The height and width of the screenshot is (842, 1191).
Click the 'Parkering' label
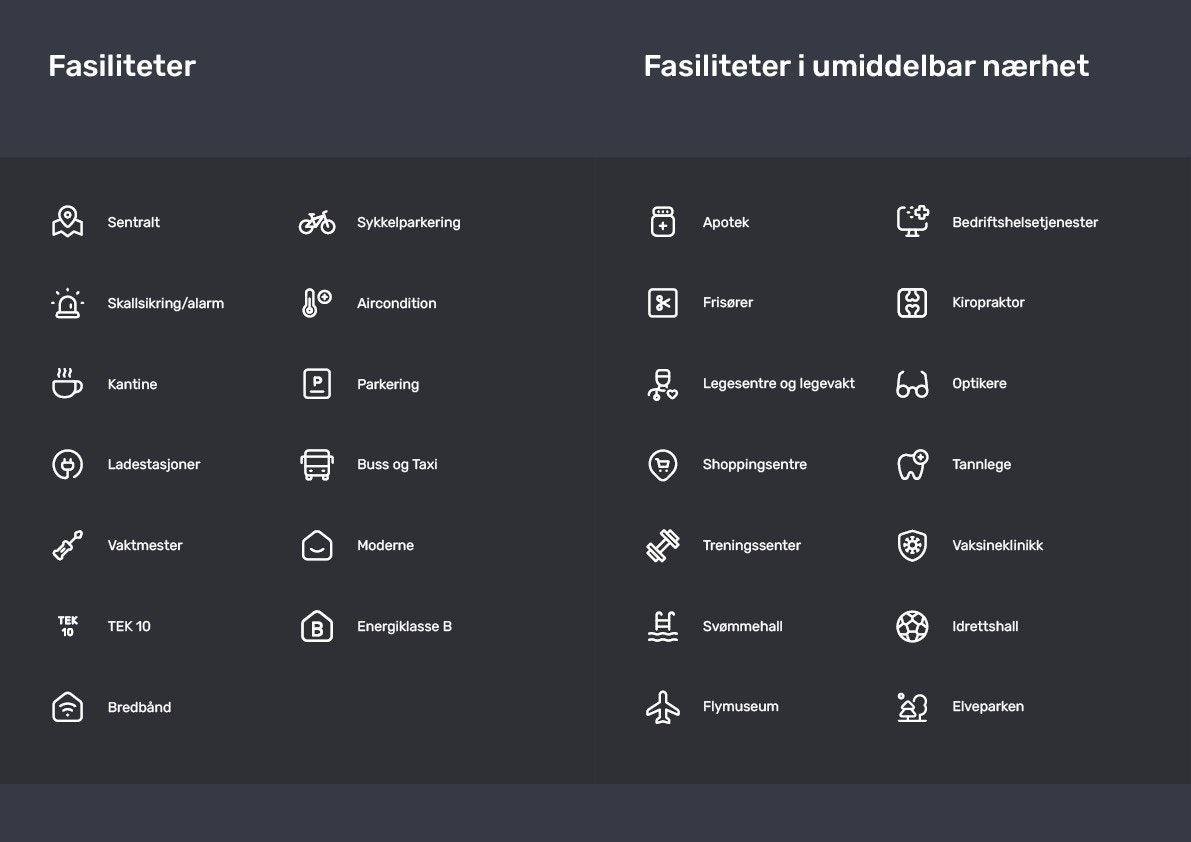(x=388, y=384)
